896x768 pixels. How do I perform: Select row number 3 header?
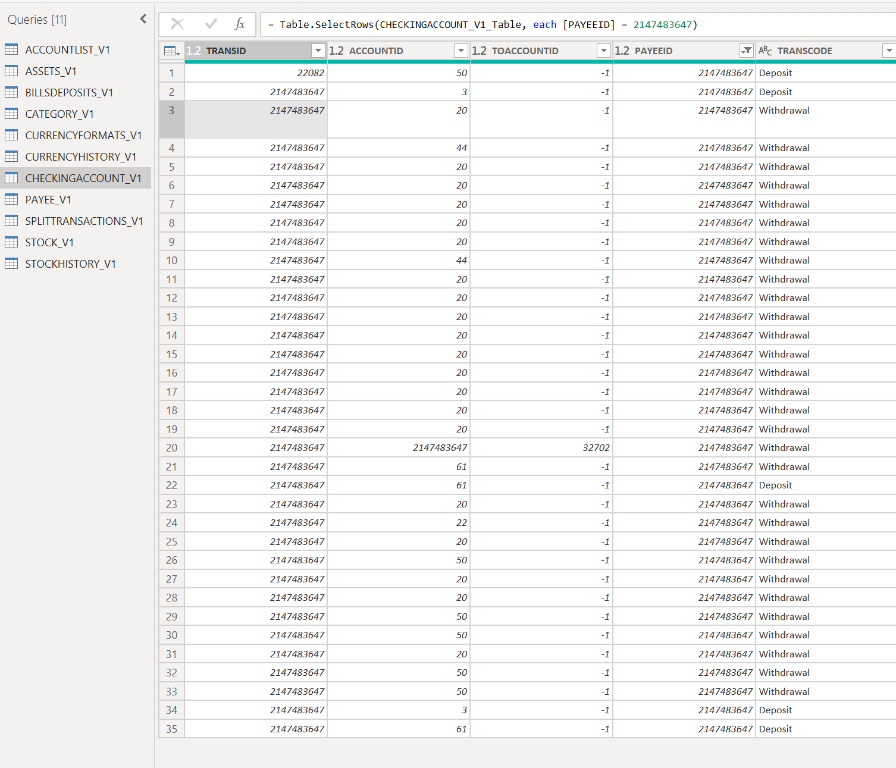pos(171,120)
